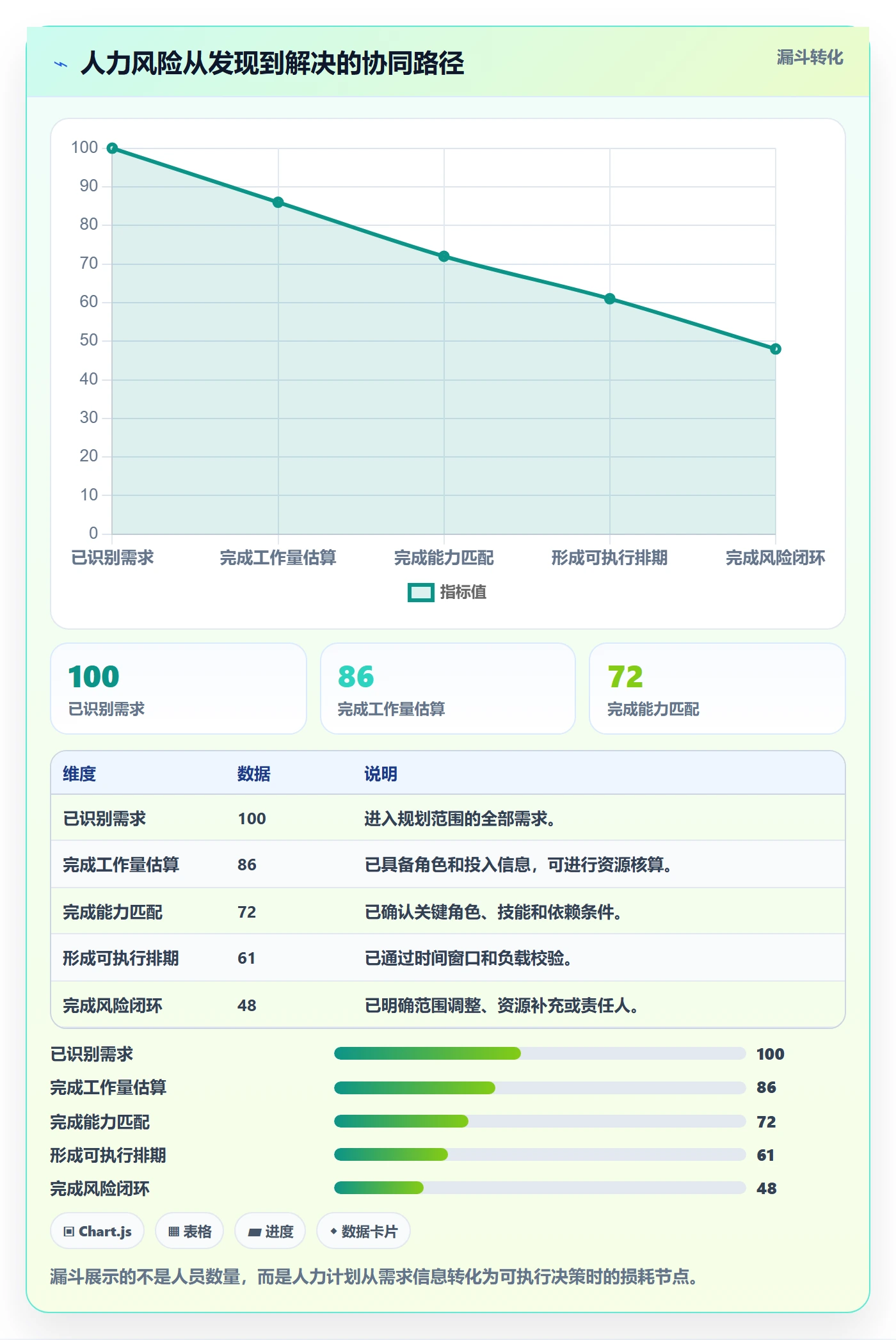Toggle the 指标值 legend swatch in the chart
Image resolution: width=896 pixels, height=1340 pixels.
point(421,593)
